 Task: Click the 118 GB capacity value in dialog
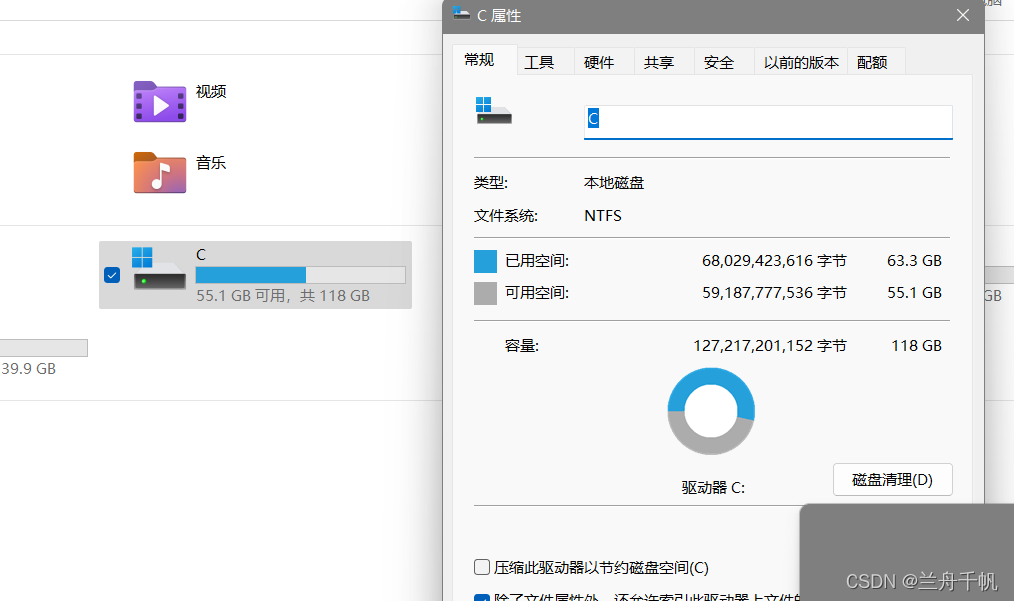(916, 346)
